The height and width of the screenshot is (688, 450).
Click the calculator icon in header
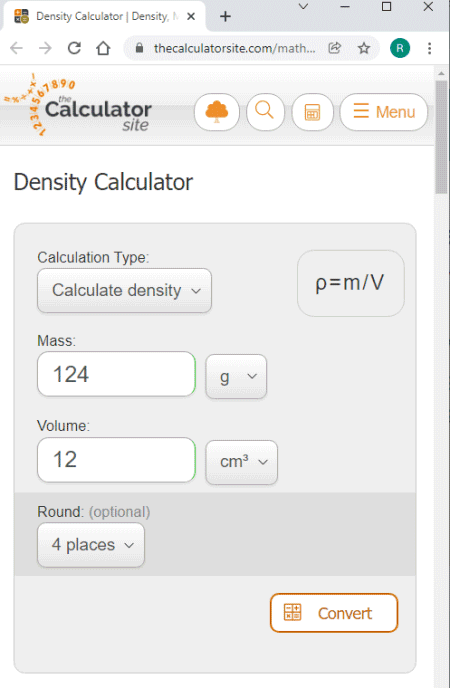tap(312, 112)
